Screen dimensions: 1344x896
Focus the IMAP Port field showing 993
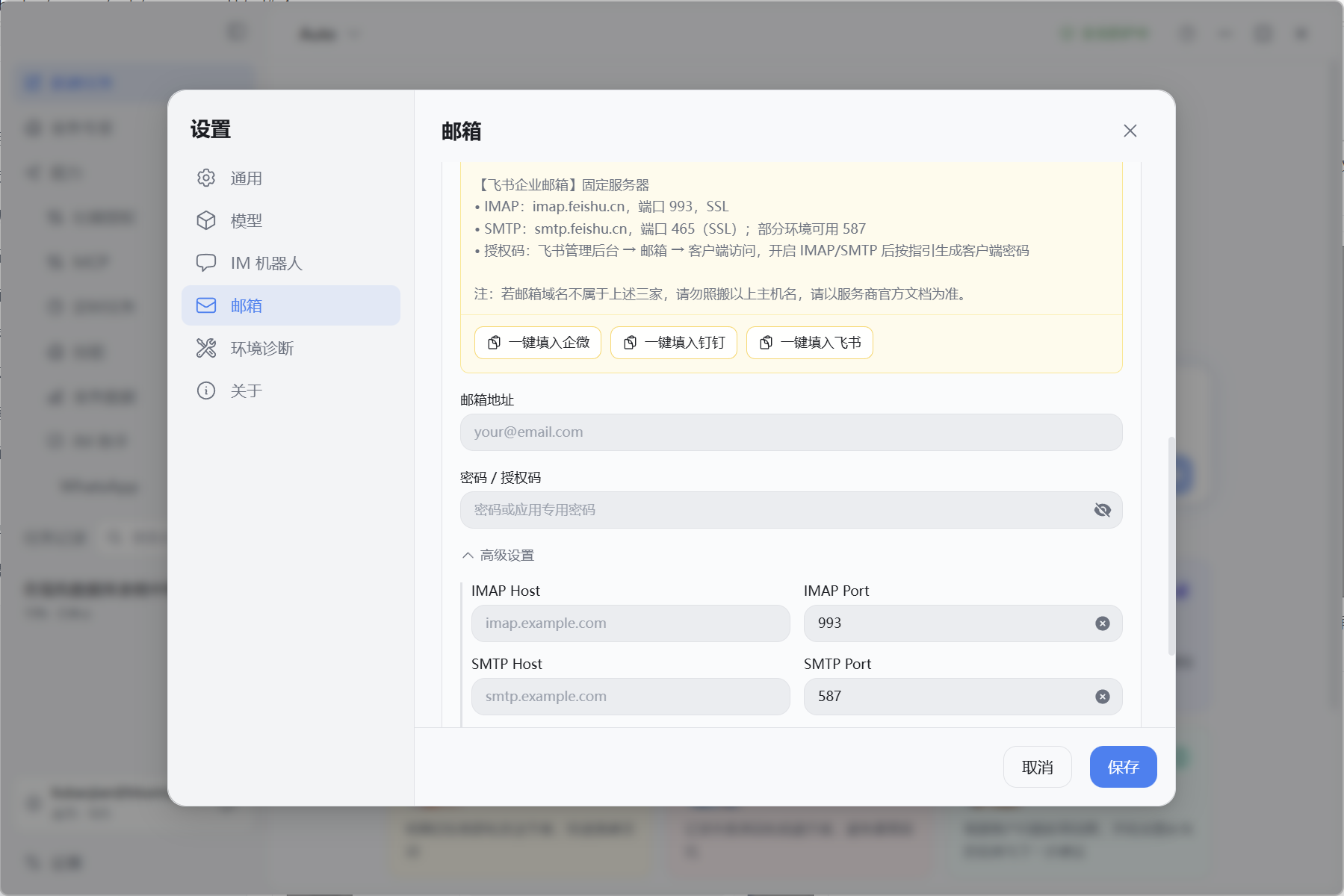coord(963,623)
